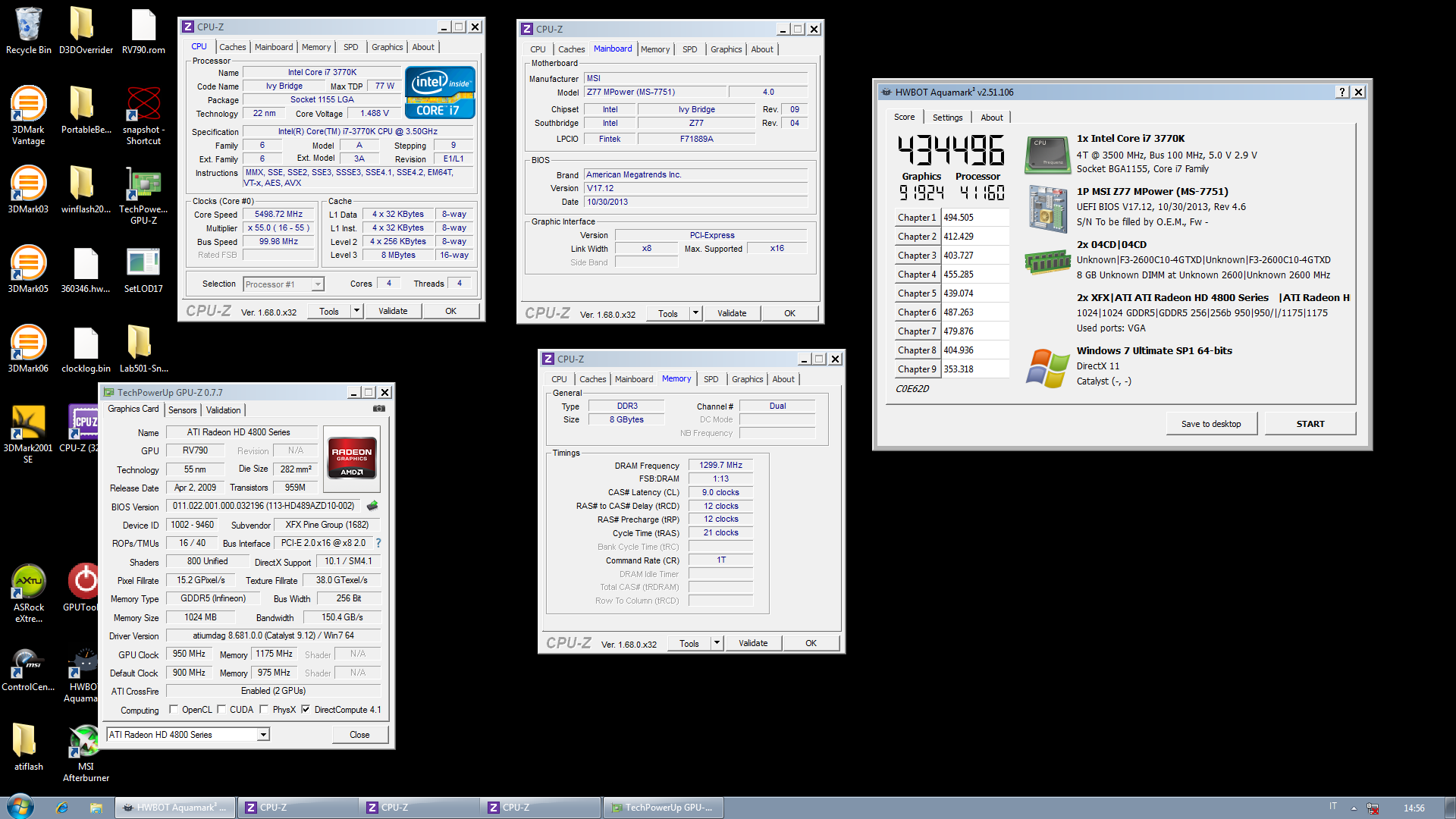The image size is (1456, 819).
Task: Open Graphics tab in Mainboard CPU-Z window
Action: pyautogui.click(x=726, y=49)
